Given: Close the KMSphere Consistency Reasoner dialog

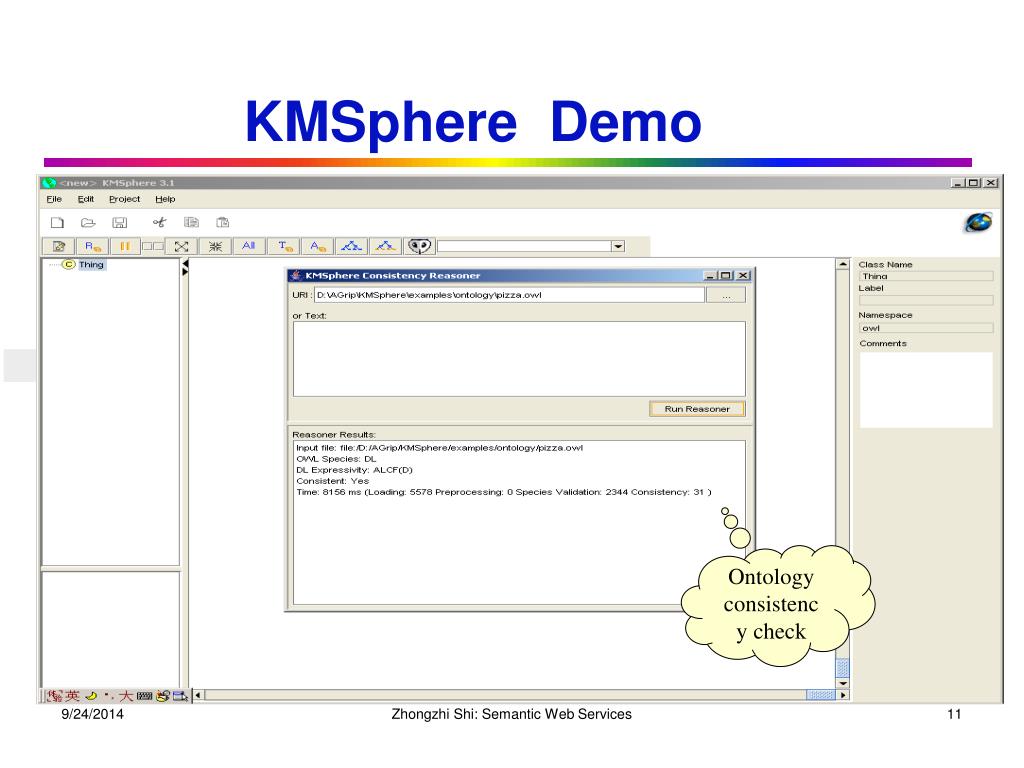Looking at the screenshot, I should (743, 276).
